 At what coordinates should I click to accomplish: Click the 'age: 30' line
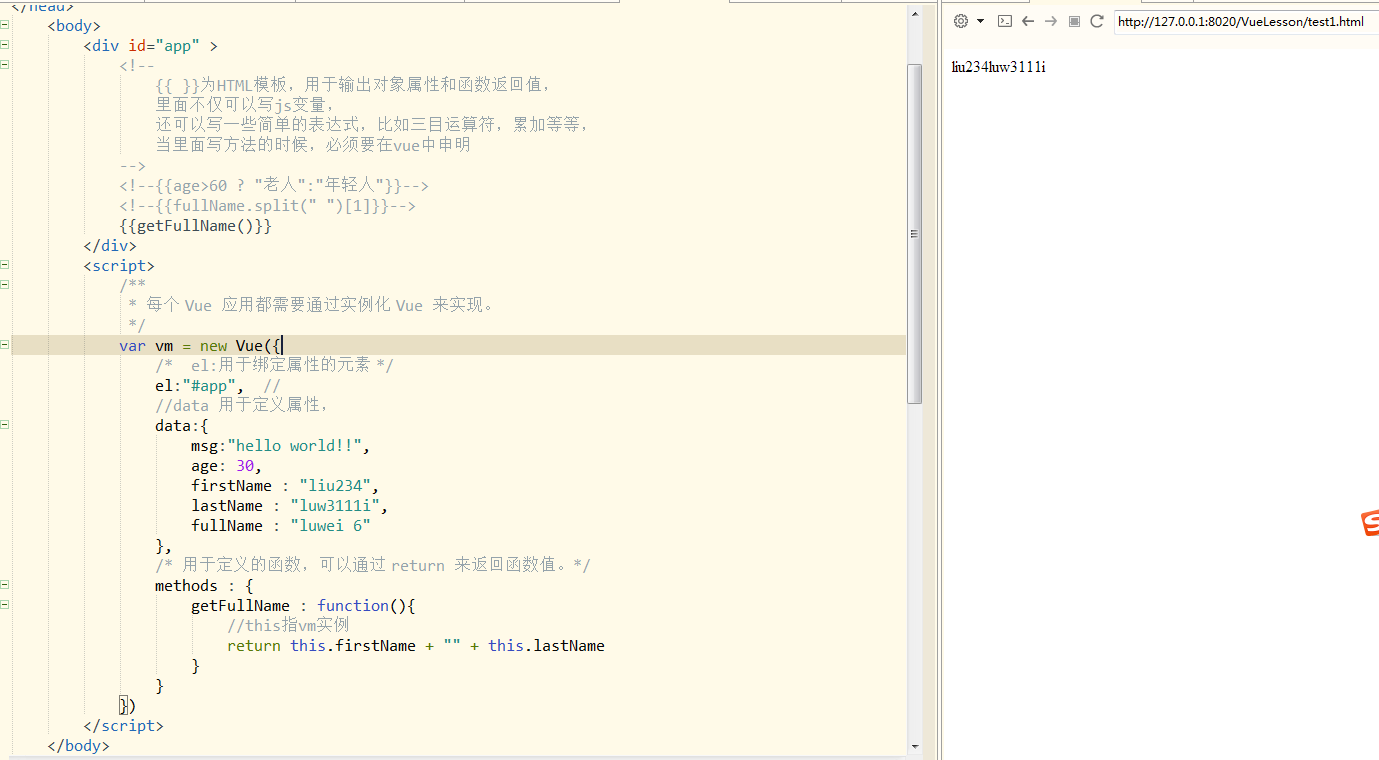click(227, 466)
